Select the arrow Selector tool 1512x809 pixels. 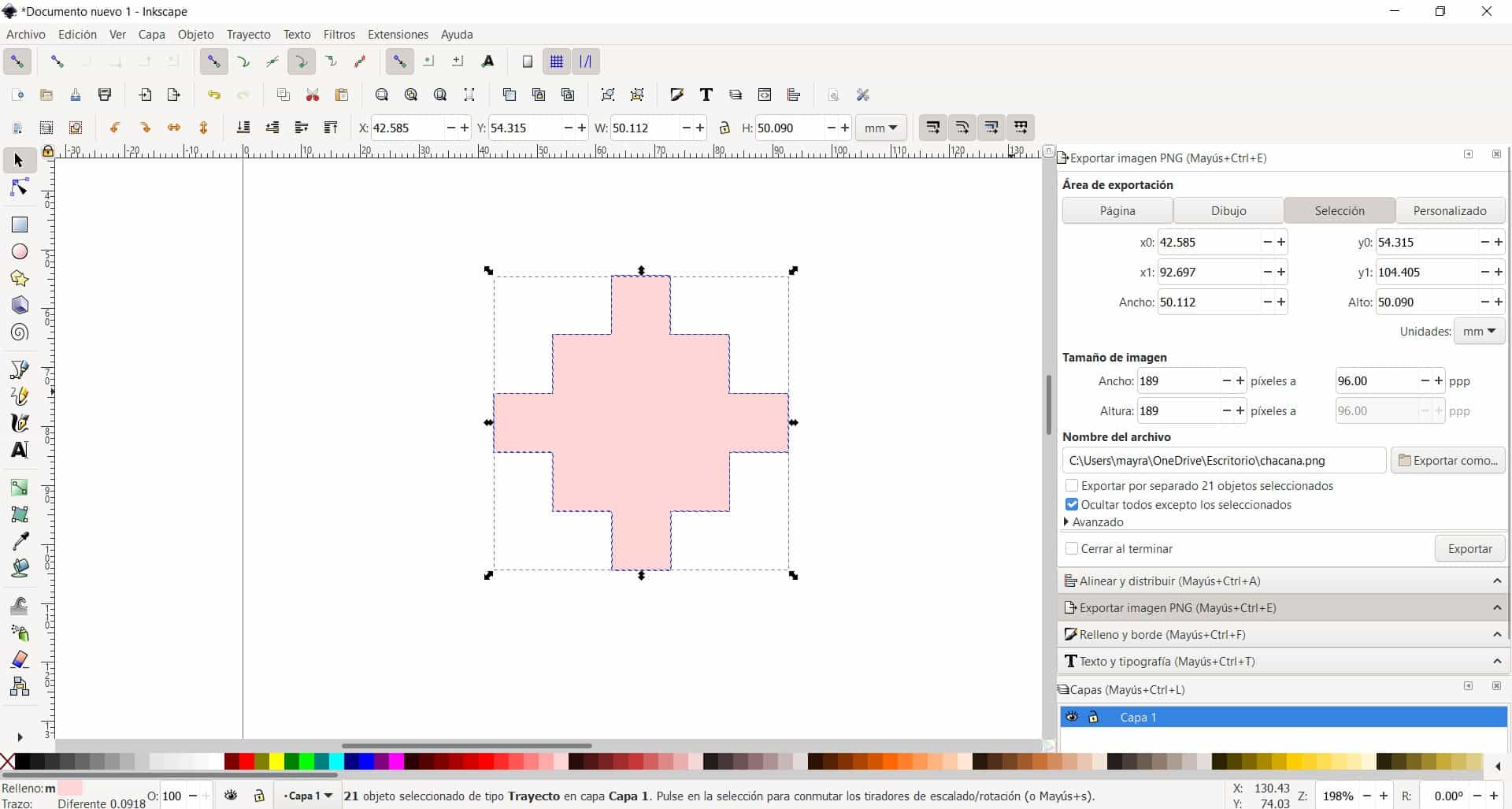[x=19, y=161]
